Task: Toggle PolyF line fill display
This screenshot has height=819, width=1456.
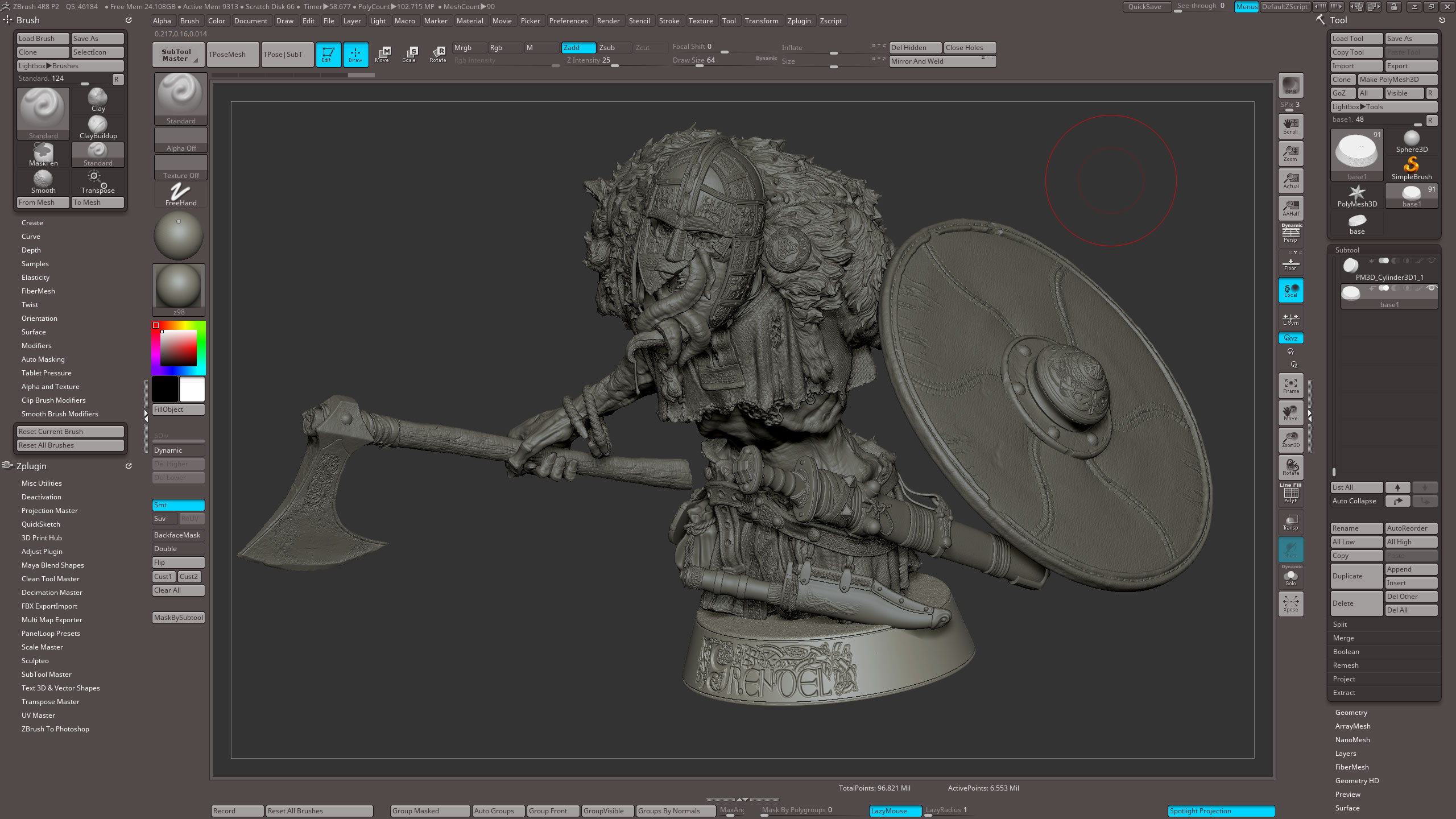Action: pyautogui.click(x=1290, y=494)
